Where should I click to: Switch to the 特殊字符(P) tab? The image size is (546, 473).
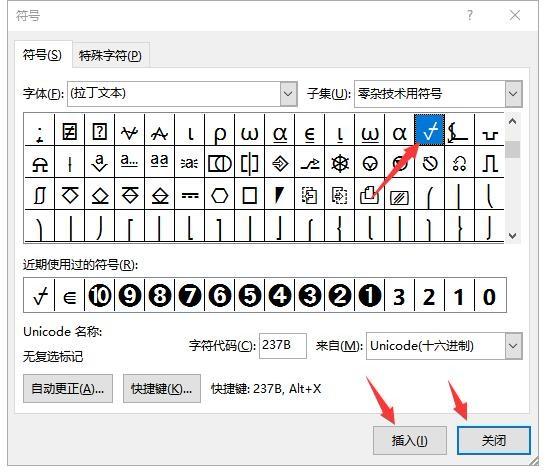coord(110,55)
